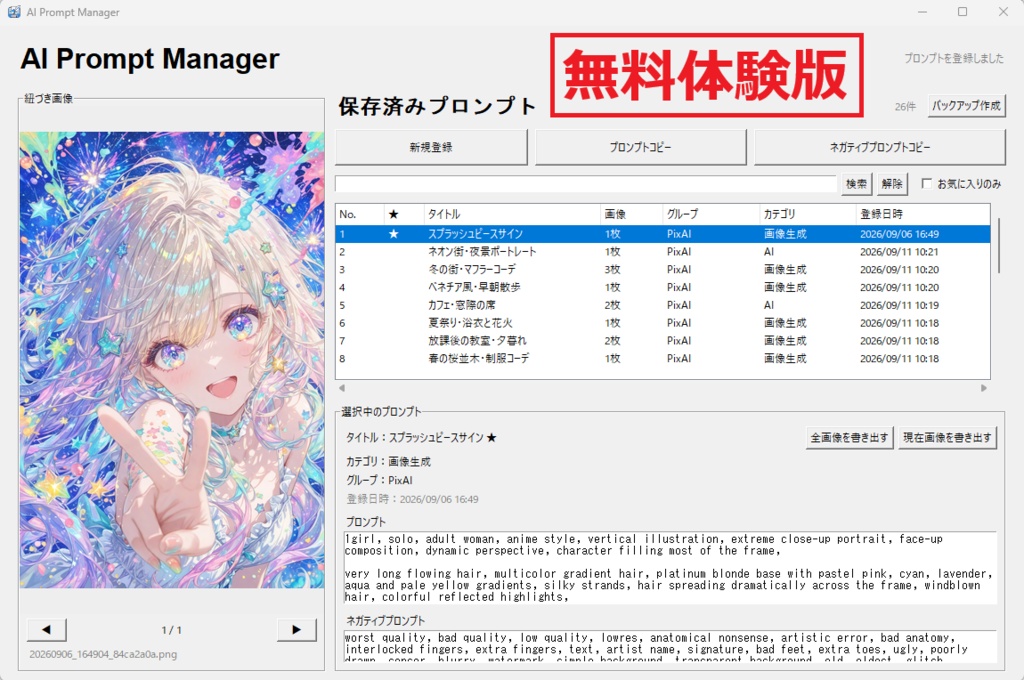Screen dimensions: 1024x680
Task: Toggle the お気に入りのみ checkbox
Action: point(926,184)
